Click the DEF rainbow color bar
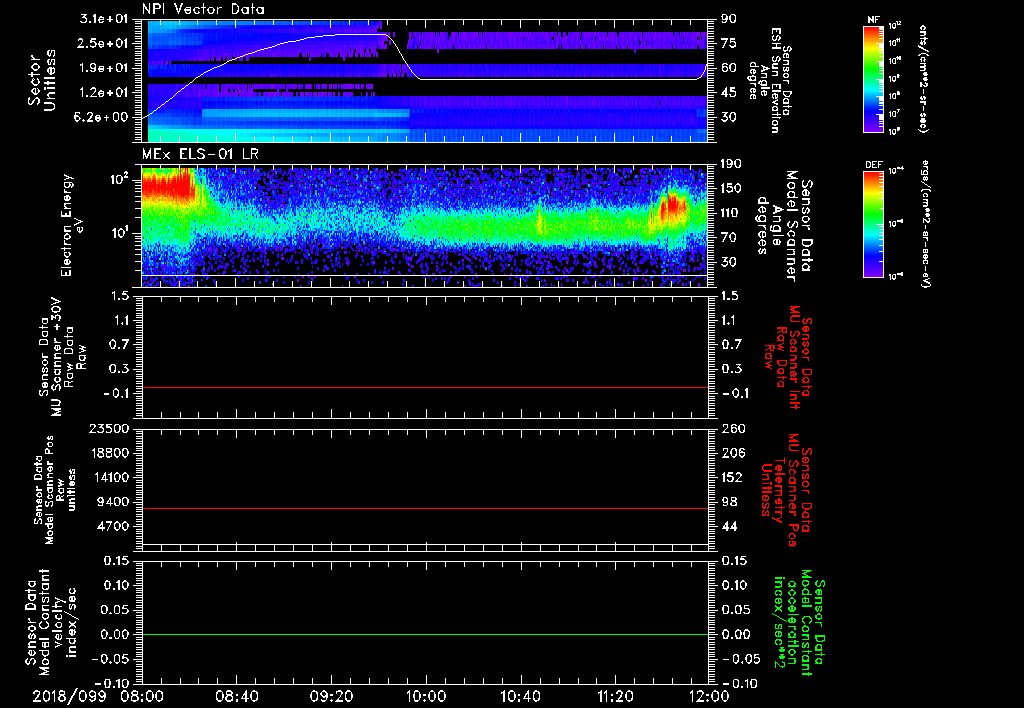 click(x=874, y=224)
